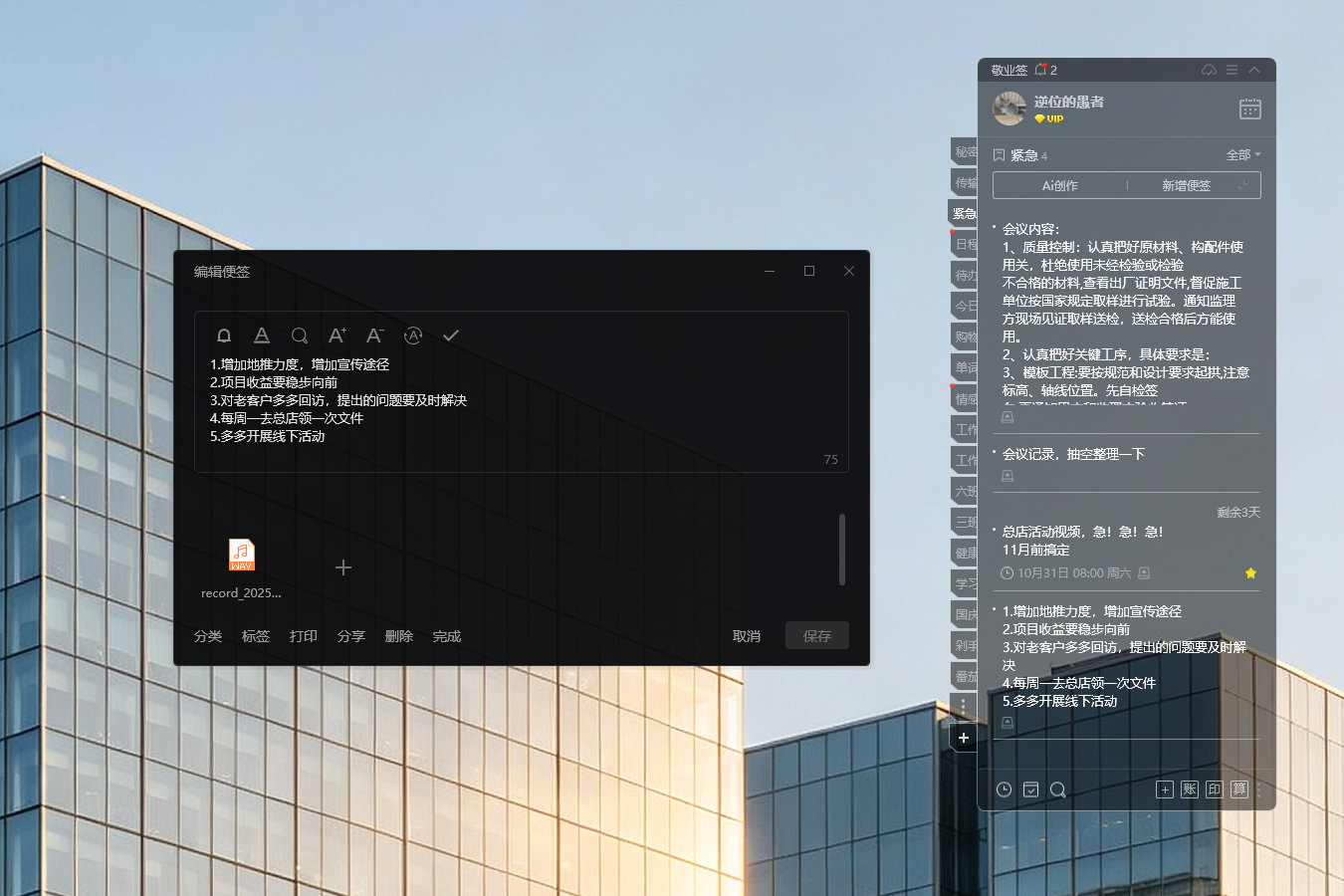1344x896 pixels.
Task: Collapse the 敬业签 panel with the chevron
Action: [1254, 70]
